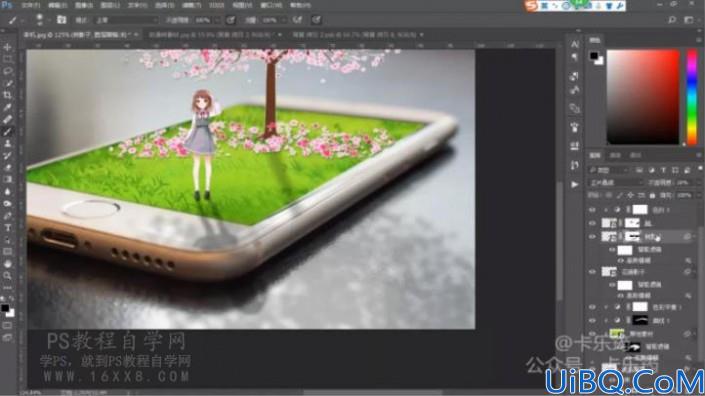
Task: Open the layer blend mode dropdown
Action: tap(616, 183)
